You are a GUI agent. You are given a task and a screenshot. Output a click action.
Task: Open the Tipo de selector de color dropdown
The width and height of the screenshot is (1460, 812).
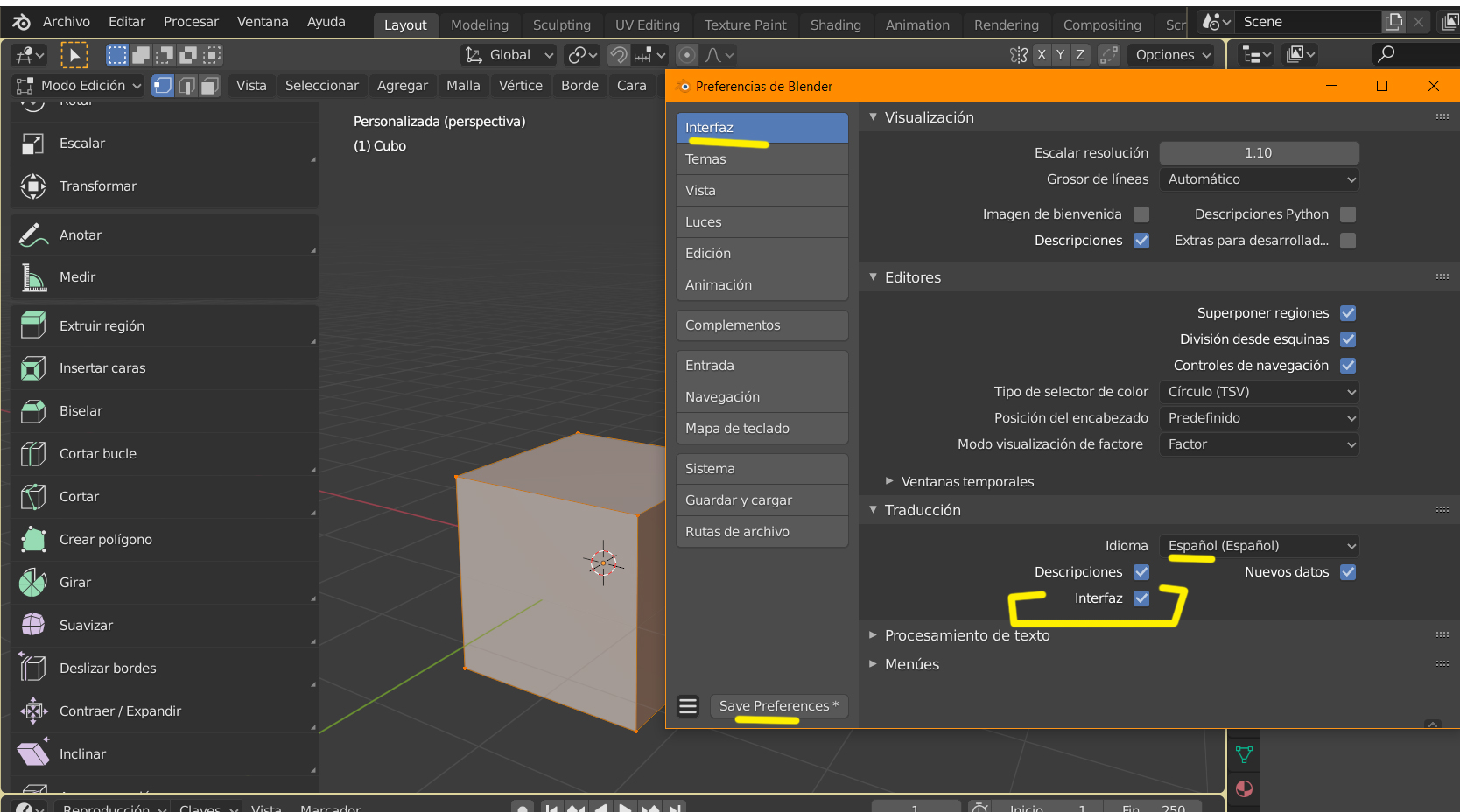click(x=1259, y=392)
